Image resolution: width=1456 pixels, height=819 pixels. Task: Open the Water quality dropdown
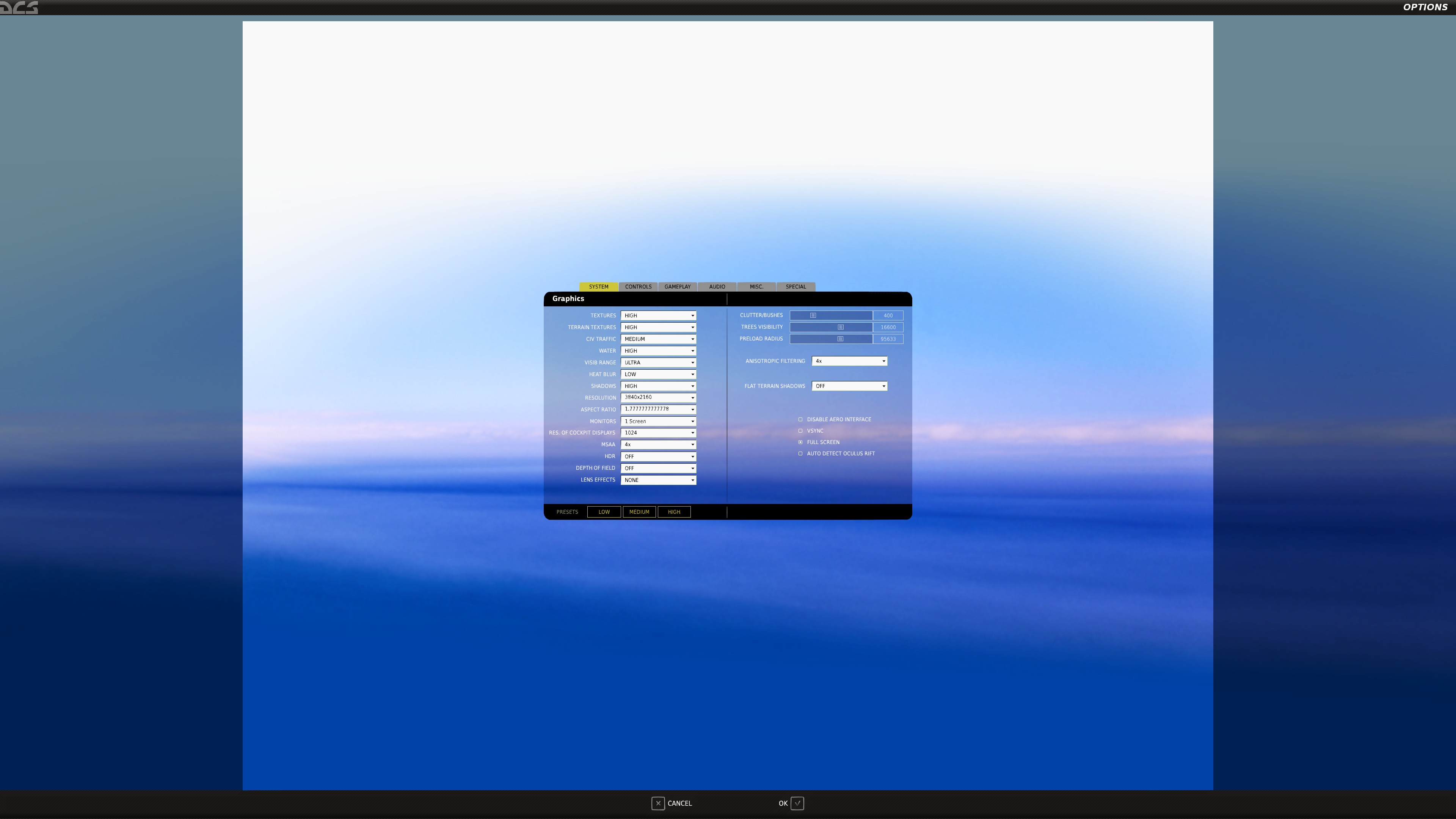(x=659, y=351)
